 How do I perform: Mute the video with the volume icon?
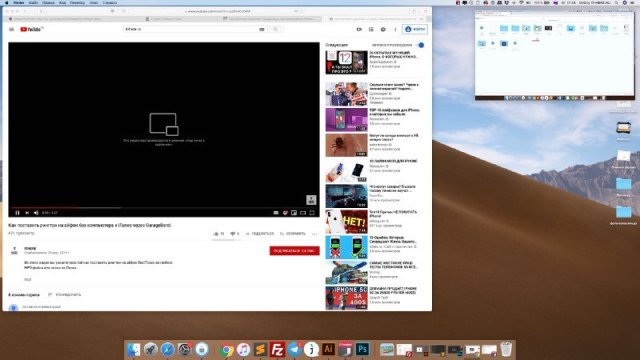click(x=36, y=213)
